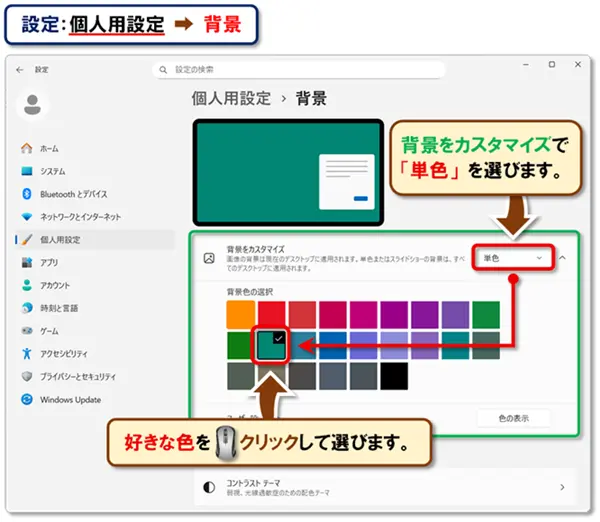Select アプリ in sidebar
This screenshot has width=600, height=522.
(49, 263)
